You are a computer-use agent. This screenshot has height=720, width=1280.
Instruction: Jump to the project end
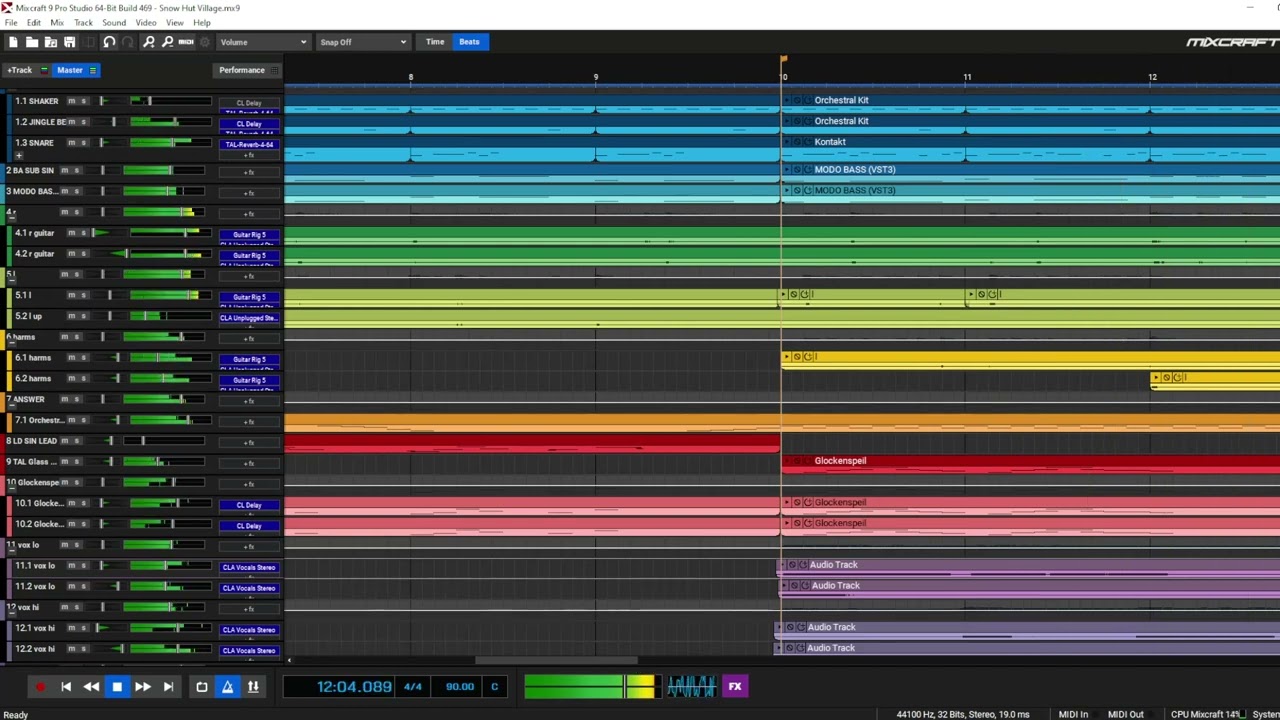pos(168,687)
